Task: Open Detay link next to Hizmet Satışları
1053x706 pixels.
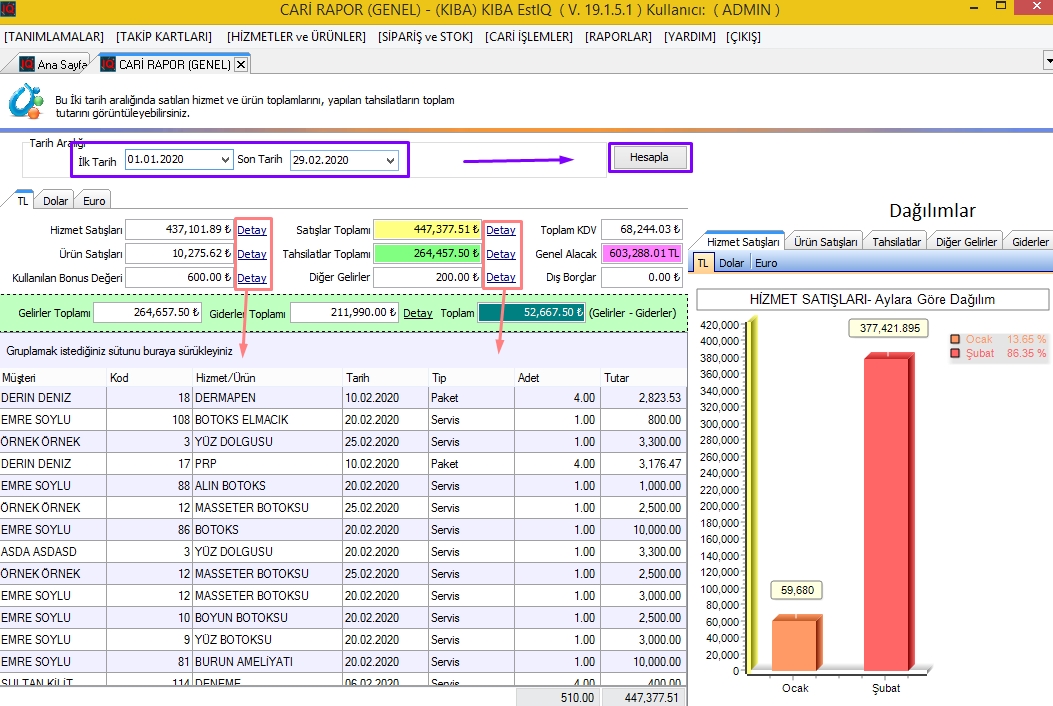Action: (251, 230)
